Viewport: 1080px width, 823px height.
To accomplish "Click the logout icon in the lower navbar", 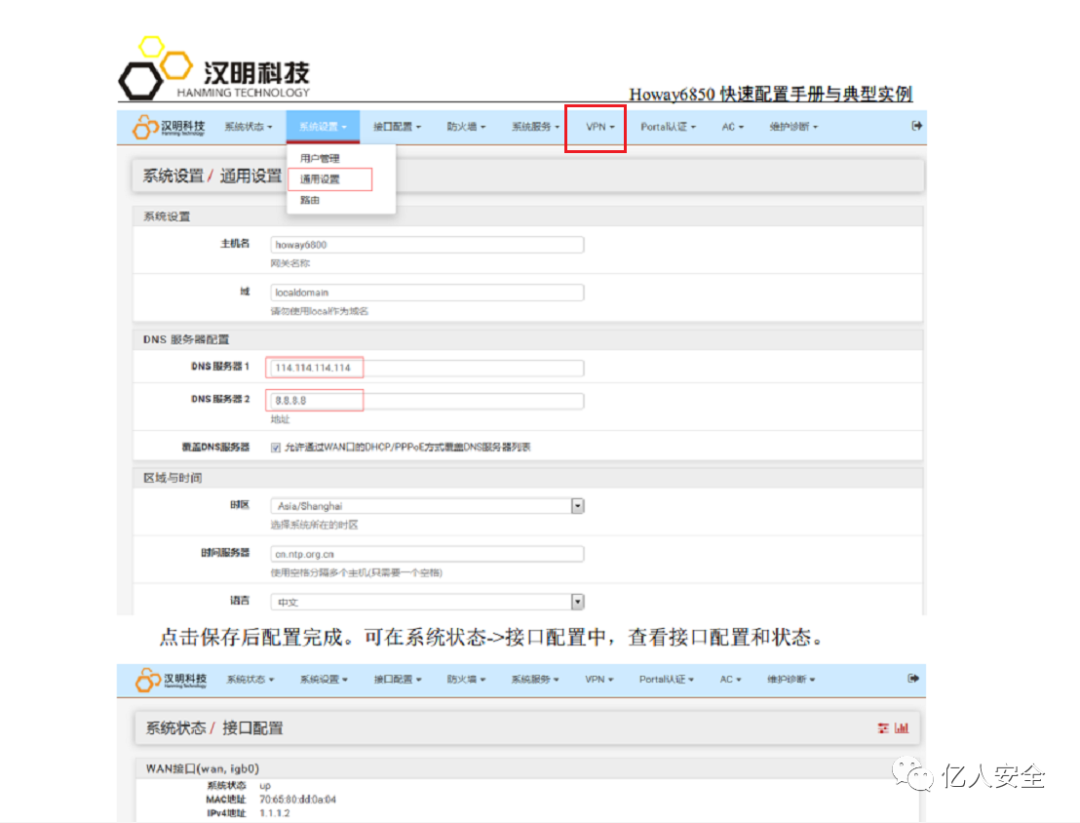I will [x=915, y=678].
